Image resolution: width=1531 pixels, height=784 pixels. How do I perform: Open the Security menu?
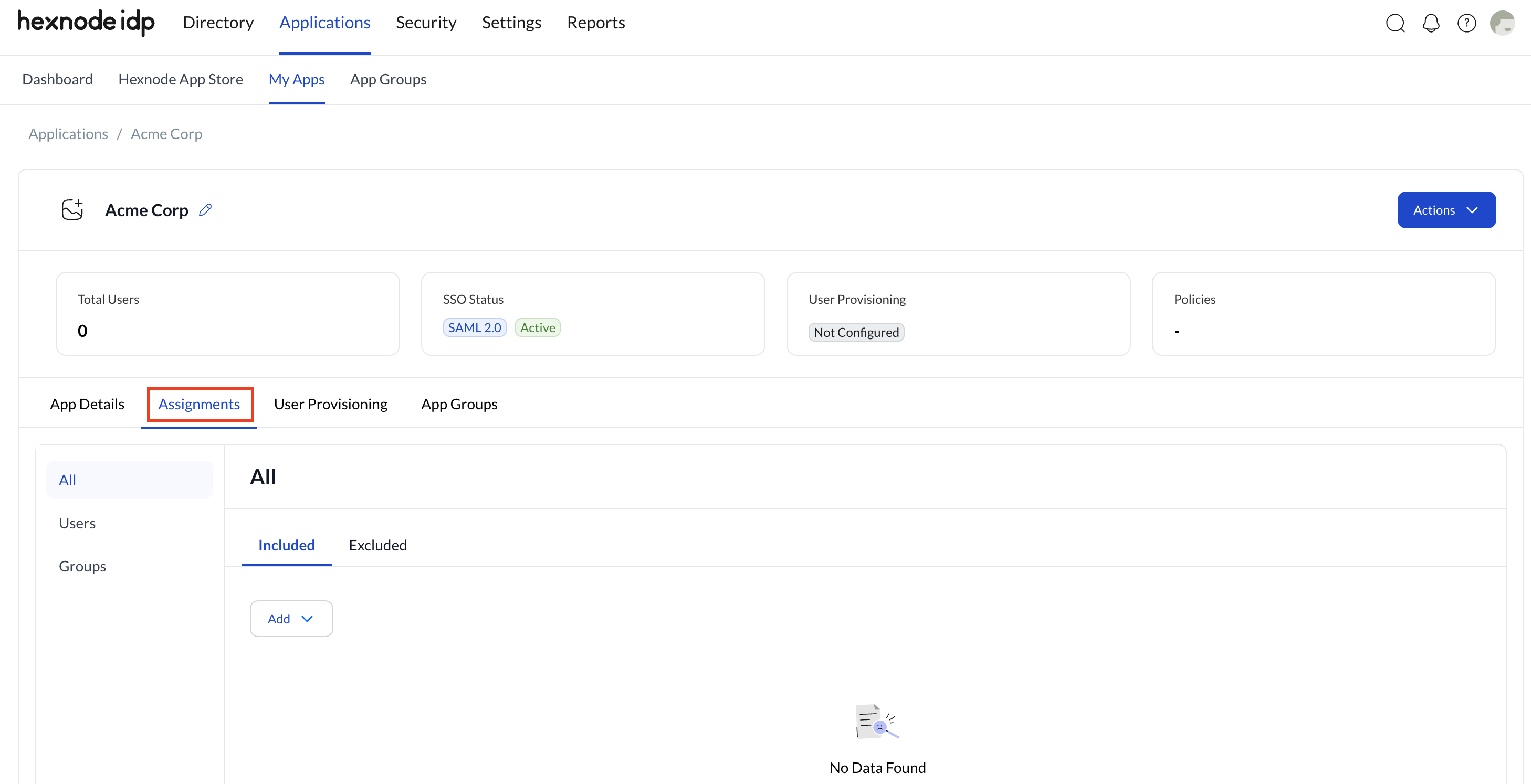coord(426,23)
